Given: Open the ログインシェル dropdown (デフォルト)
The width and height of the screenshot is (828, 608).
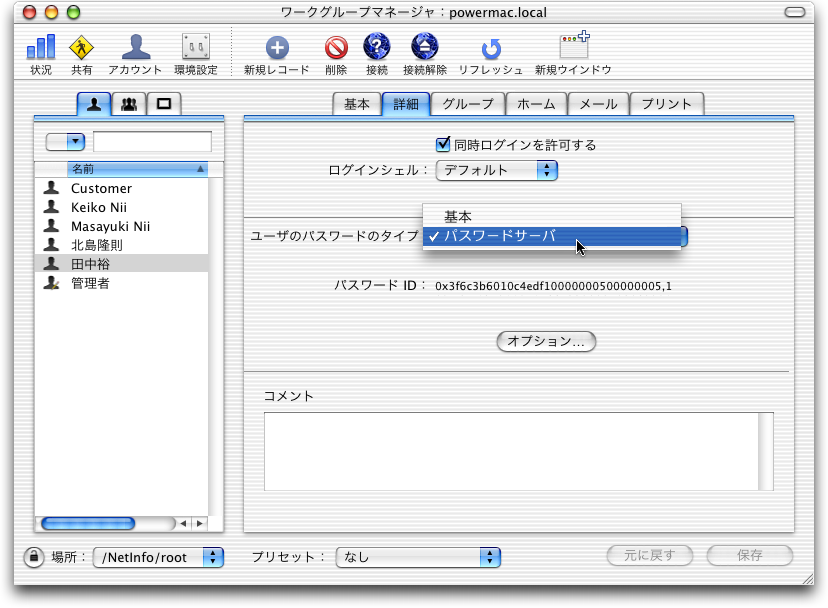Looking at the screenshot, I should [x=496, y=171].
